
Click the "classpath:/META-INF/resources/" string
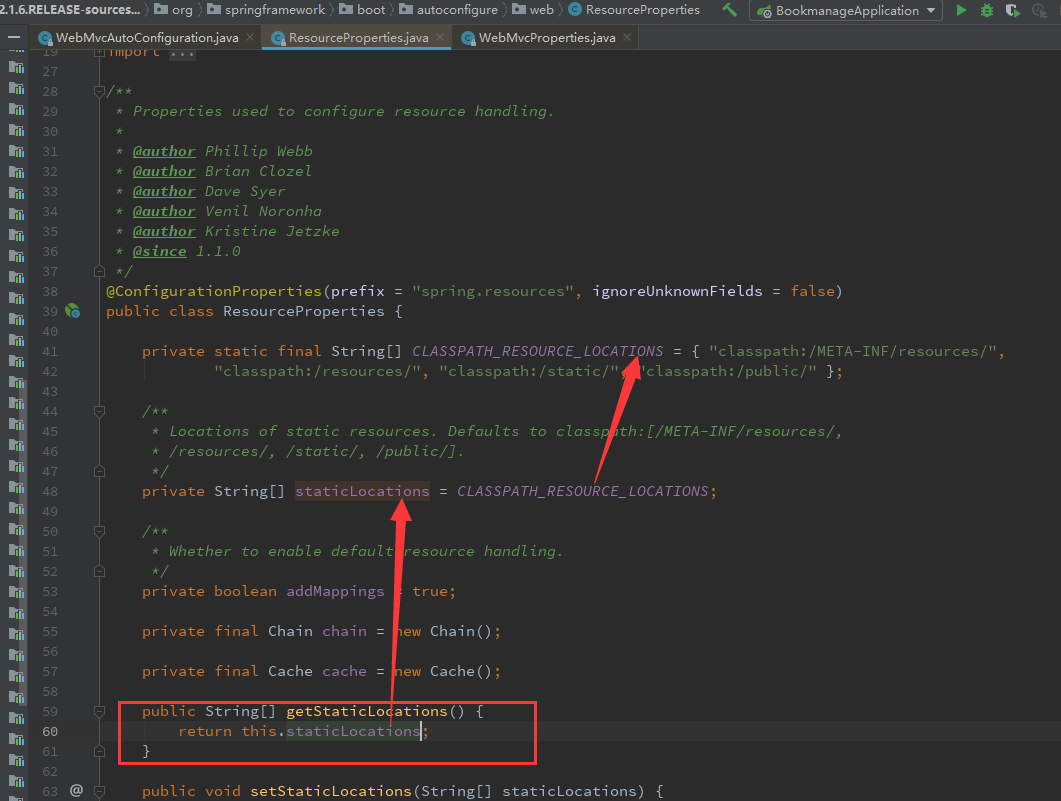[853, 351]
